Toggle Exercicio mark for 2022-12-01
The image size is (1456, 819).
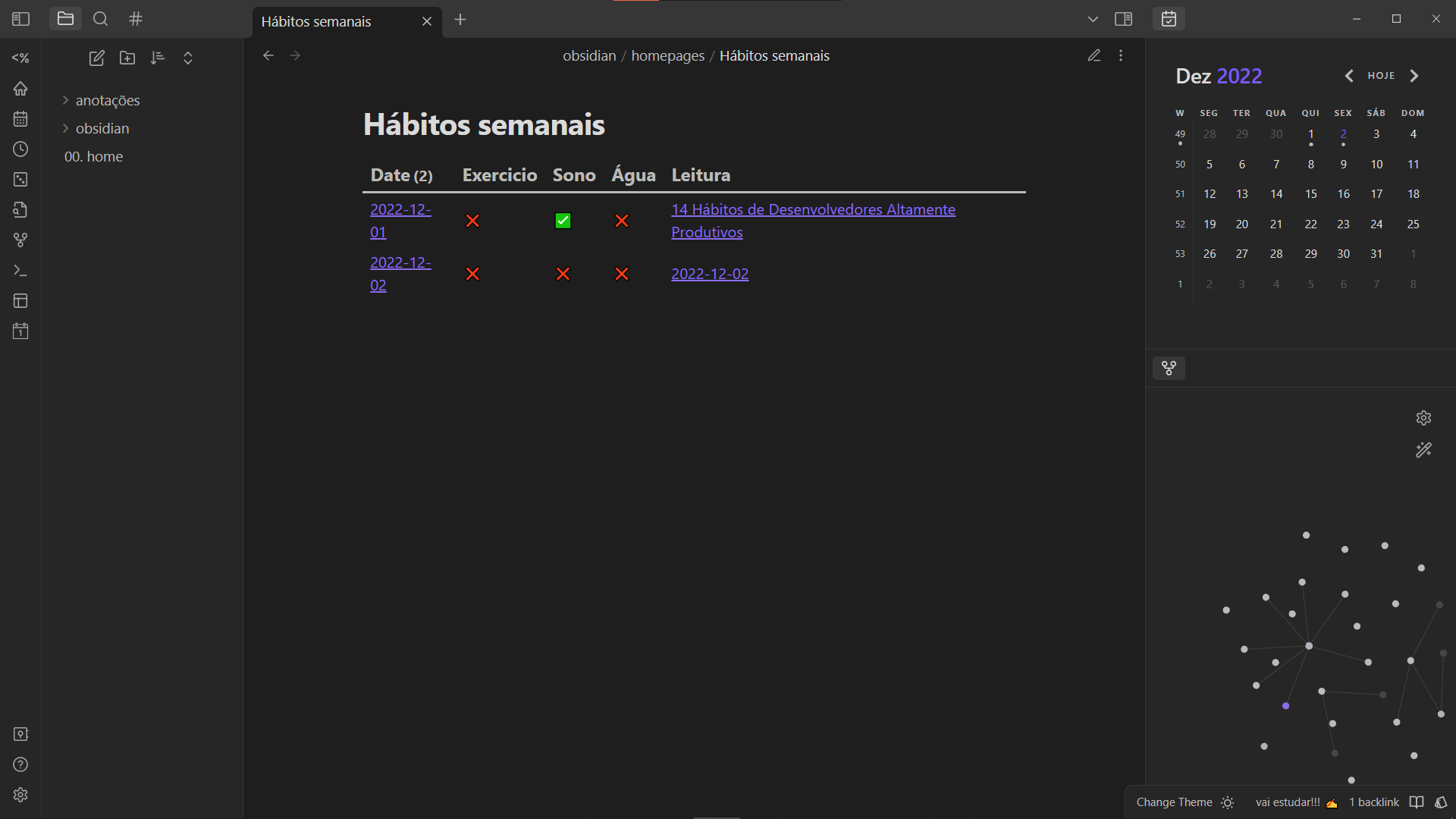(472, 221)
